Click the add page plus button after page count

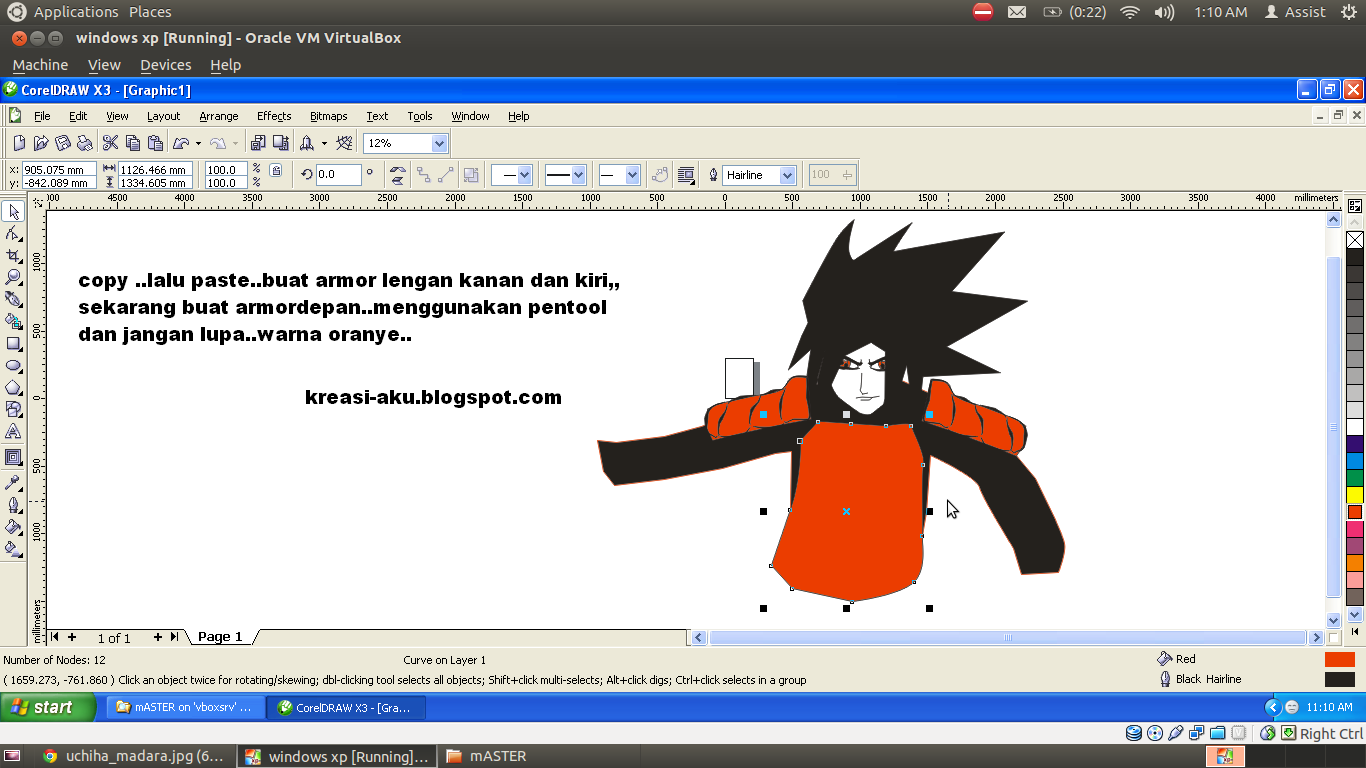click(158, 637)
